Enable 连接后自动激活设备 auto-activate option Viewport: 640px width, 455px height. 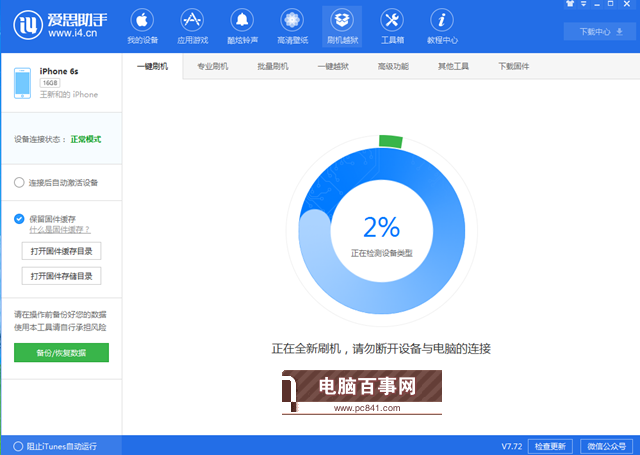[20, 182]
